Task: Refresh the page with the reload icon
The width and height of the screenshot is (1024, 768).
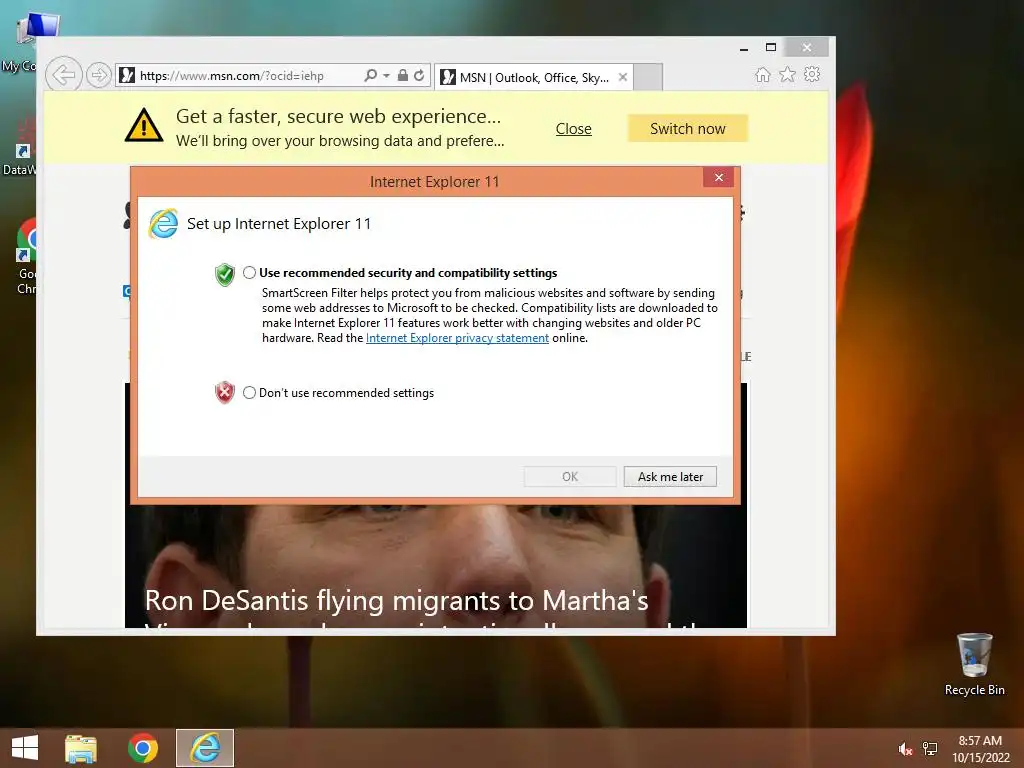Action: pos(419,75)
